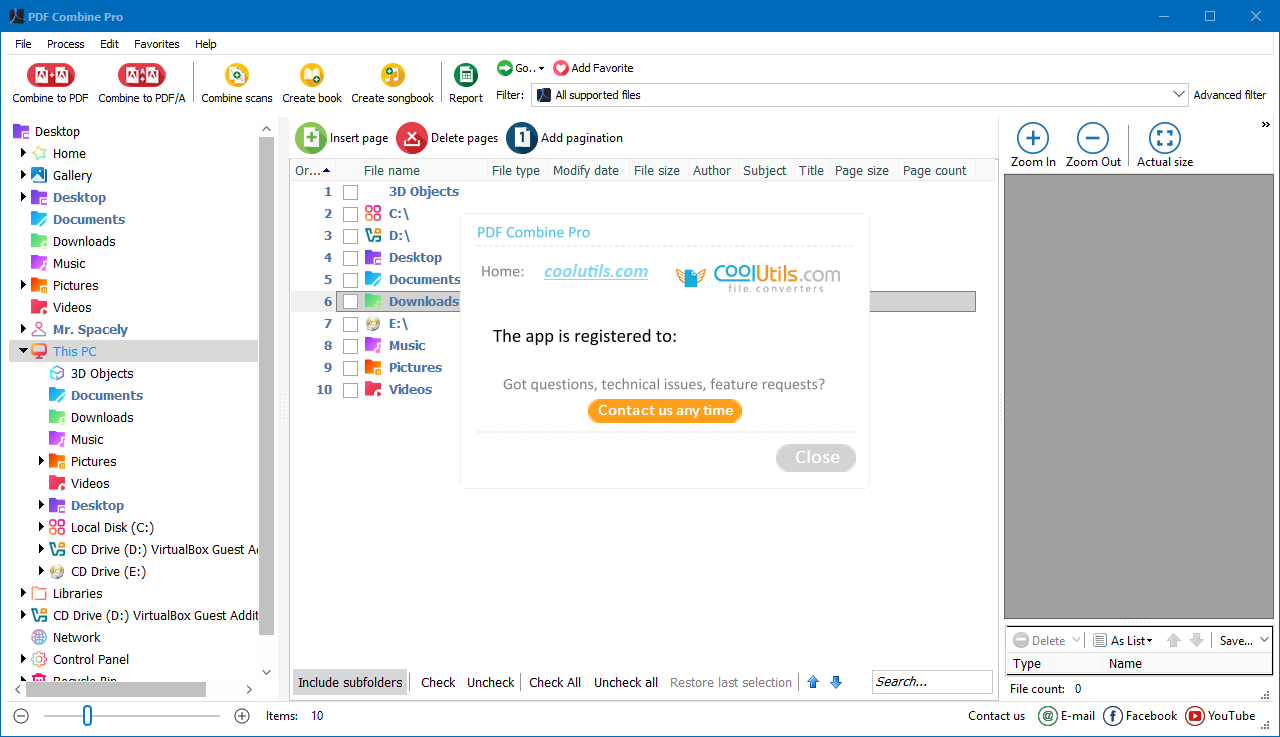Click the Add pagination icon
This screenshot has width=1280, height=737.
coord(522,138)
